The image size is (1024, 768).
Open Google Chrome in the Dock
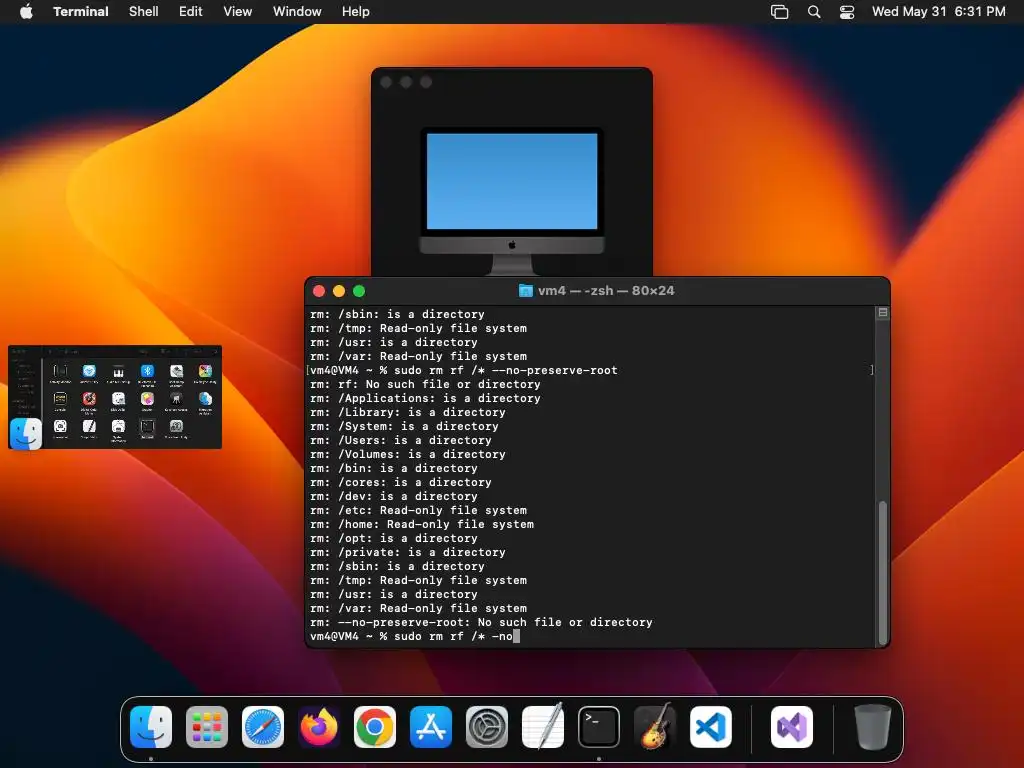point(375,727)
